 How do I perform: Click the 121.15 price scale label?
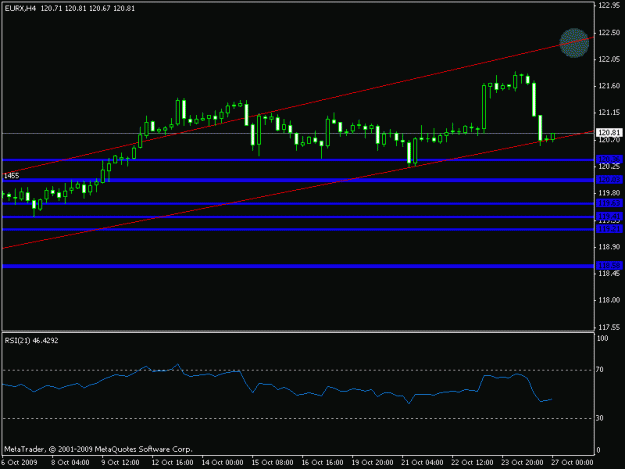click(x=609, y=113)
